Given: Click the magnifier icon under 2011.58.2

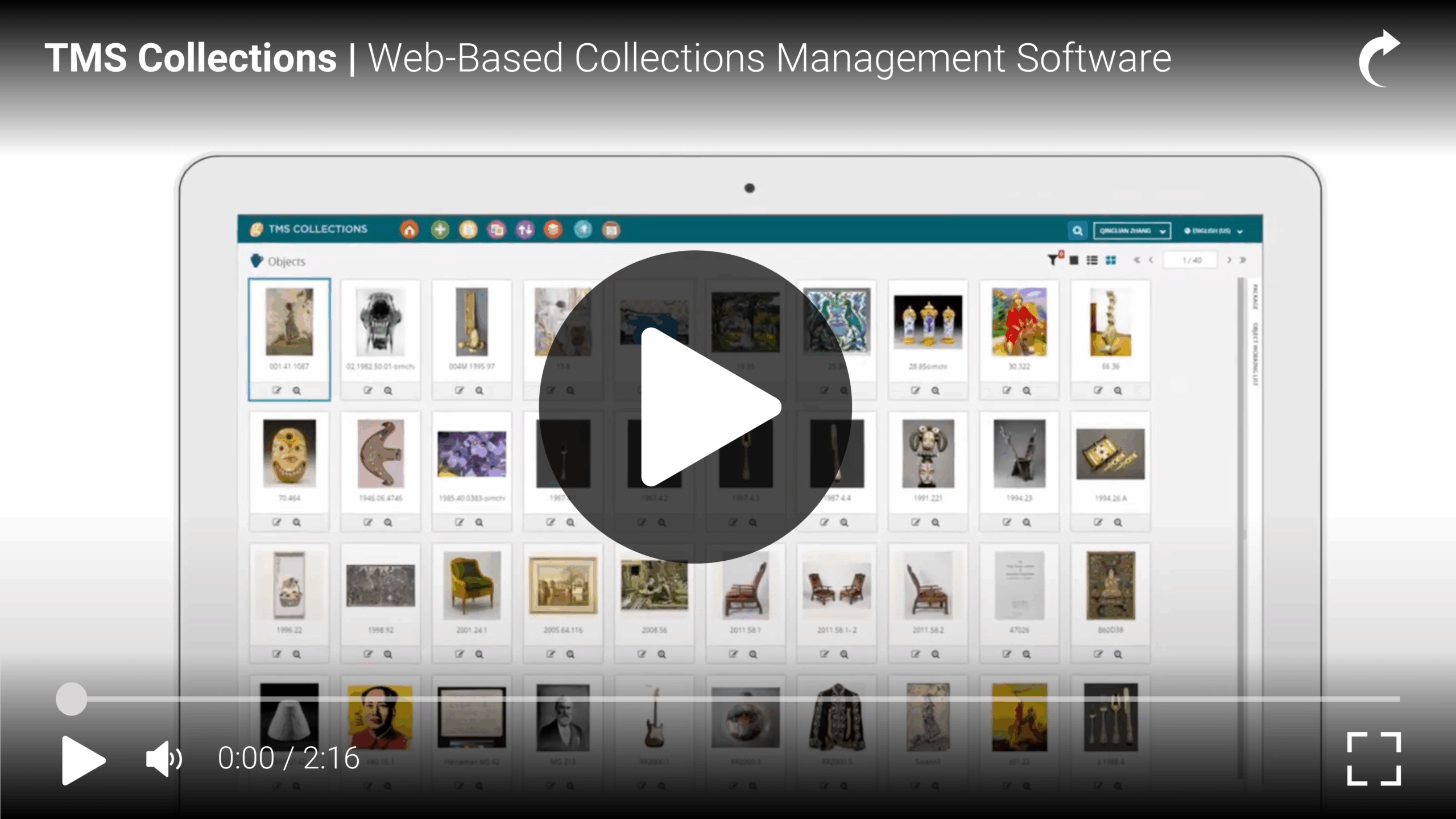Looking at the screenshot, I should 936,655.
